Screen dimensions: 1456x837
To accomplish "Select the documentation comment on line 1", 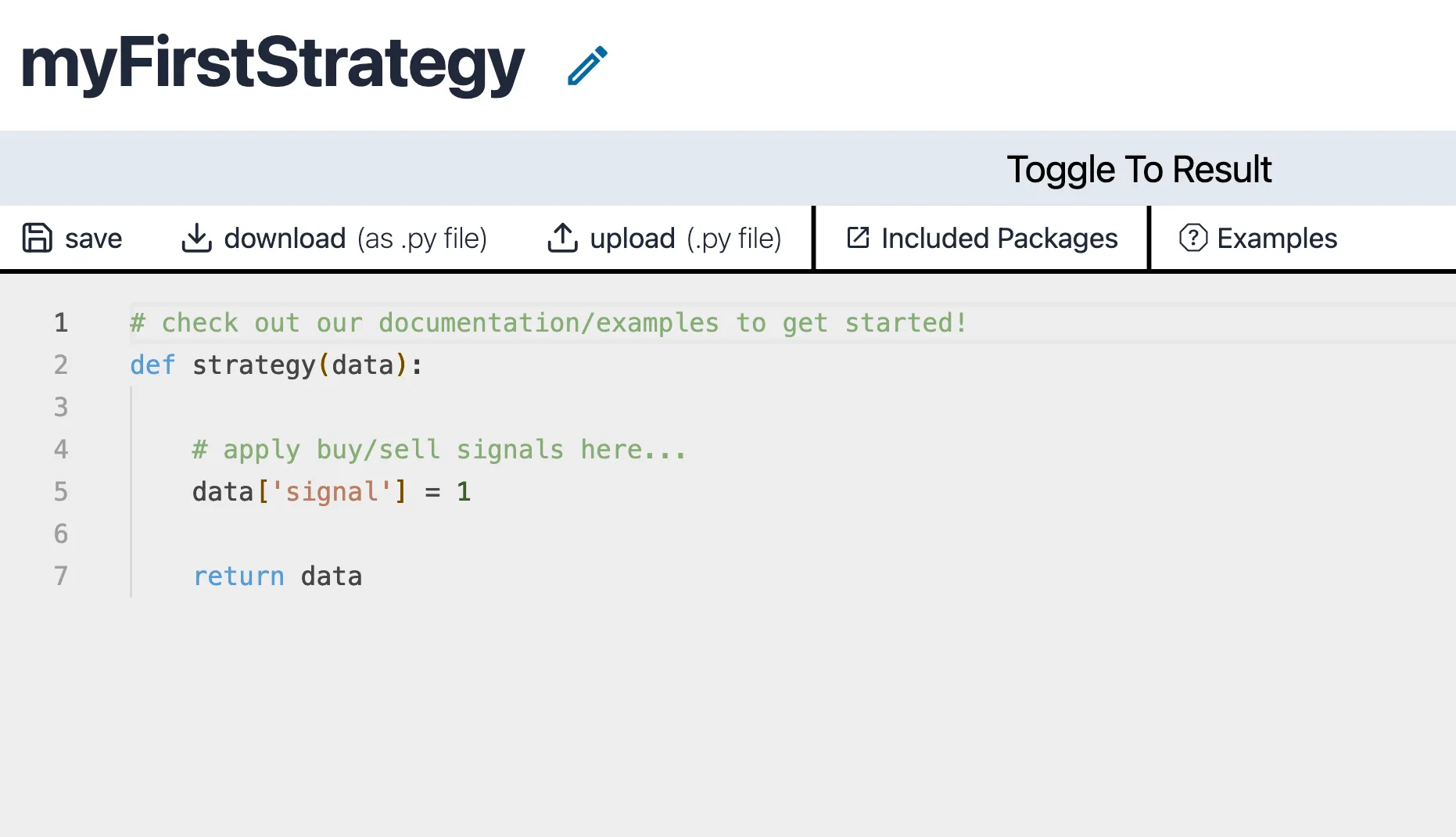I will coord(547,322).
